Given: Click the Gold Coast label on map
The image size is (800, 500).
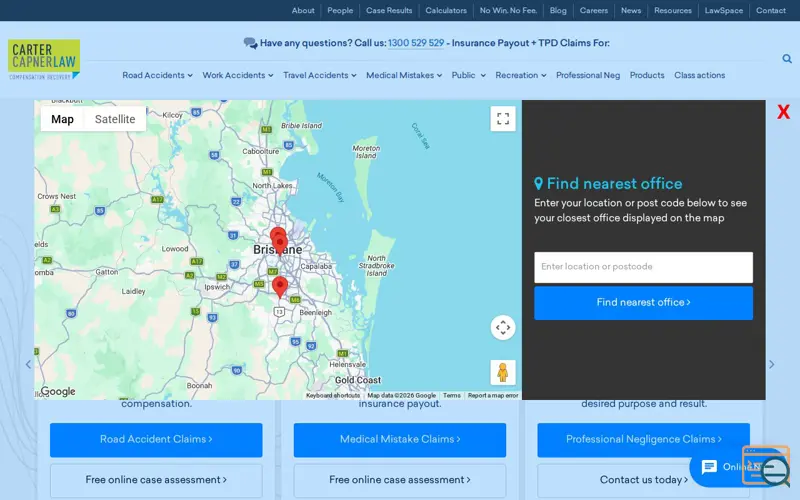Looking at the screenshot, I should 358,380.
